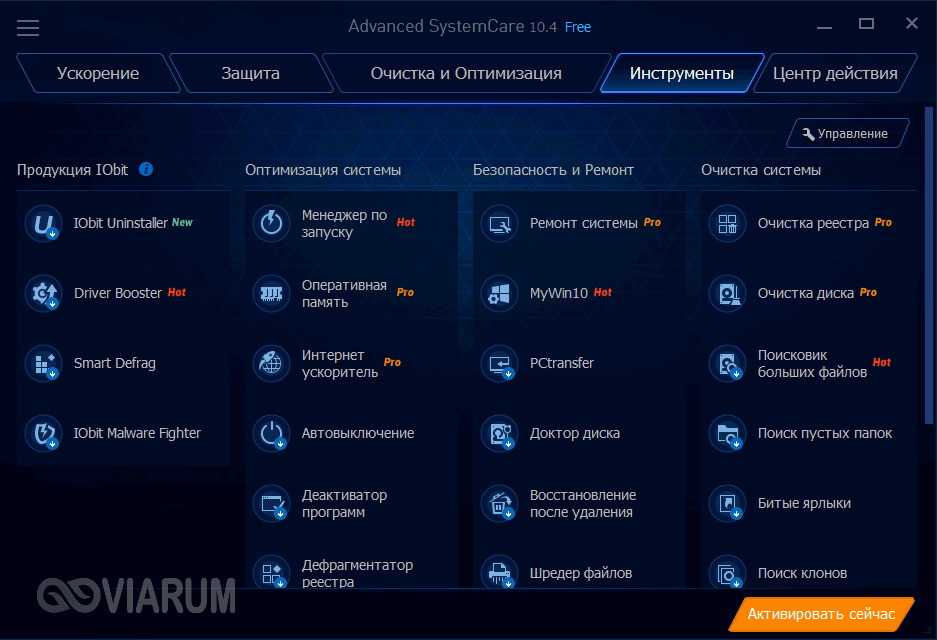The height and width of the screenshot is (640, 937).
Task: Click the Доктор диска label
Action: (x=575, y=433)
